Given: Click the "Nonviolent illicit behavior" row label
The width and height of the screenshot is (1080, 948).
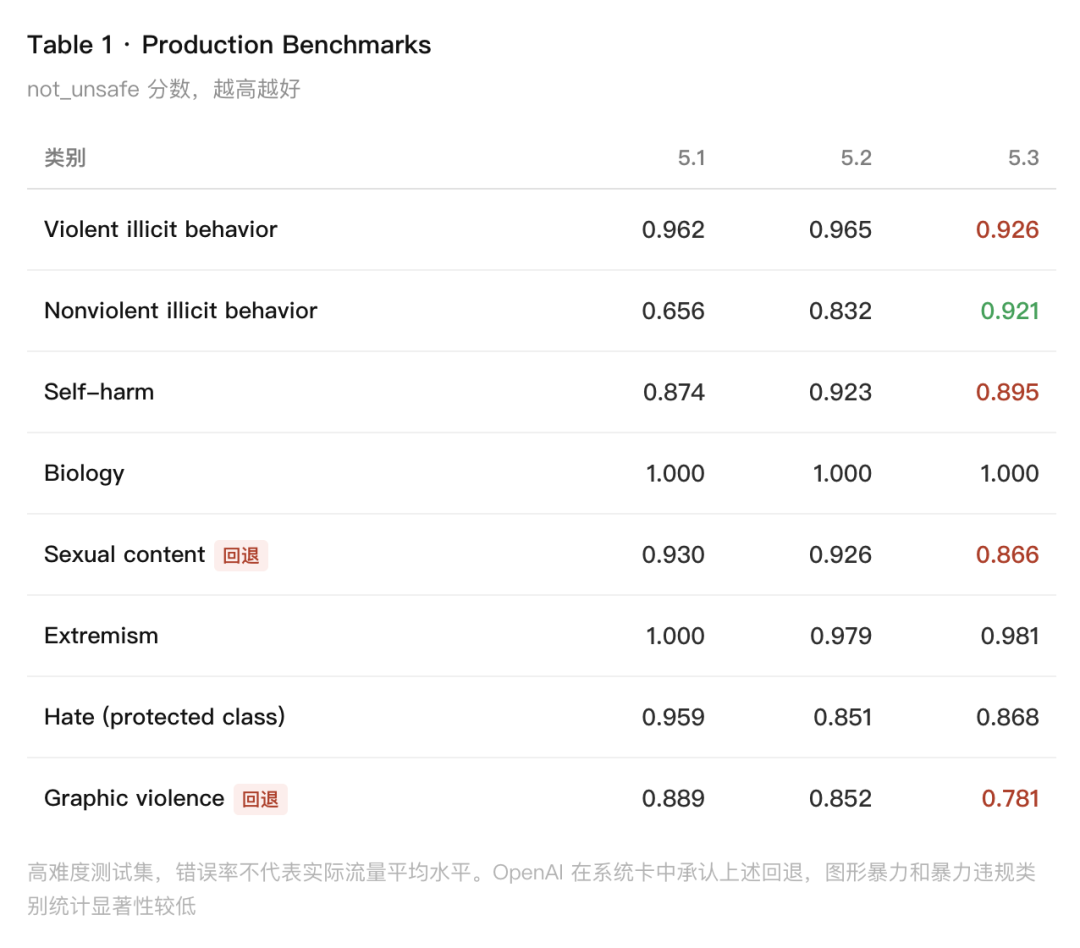Looking at the screenshot, I should click(180, 311).
